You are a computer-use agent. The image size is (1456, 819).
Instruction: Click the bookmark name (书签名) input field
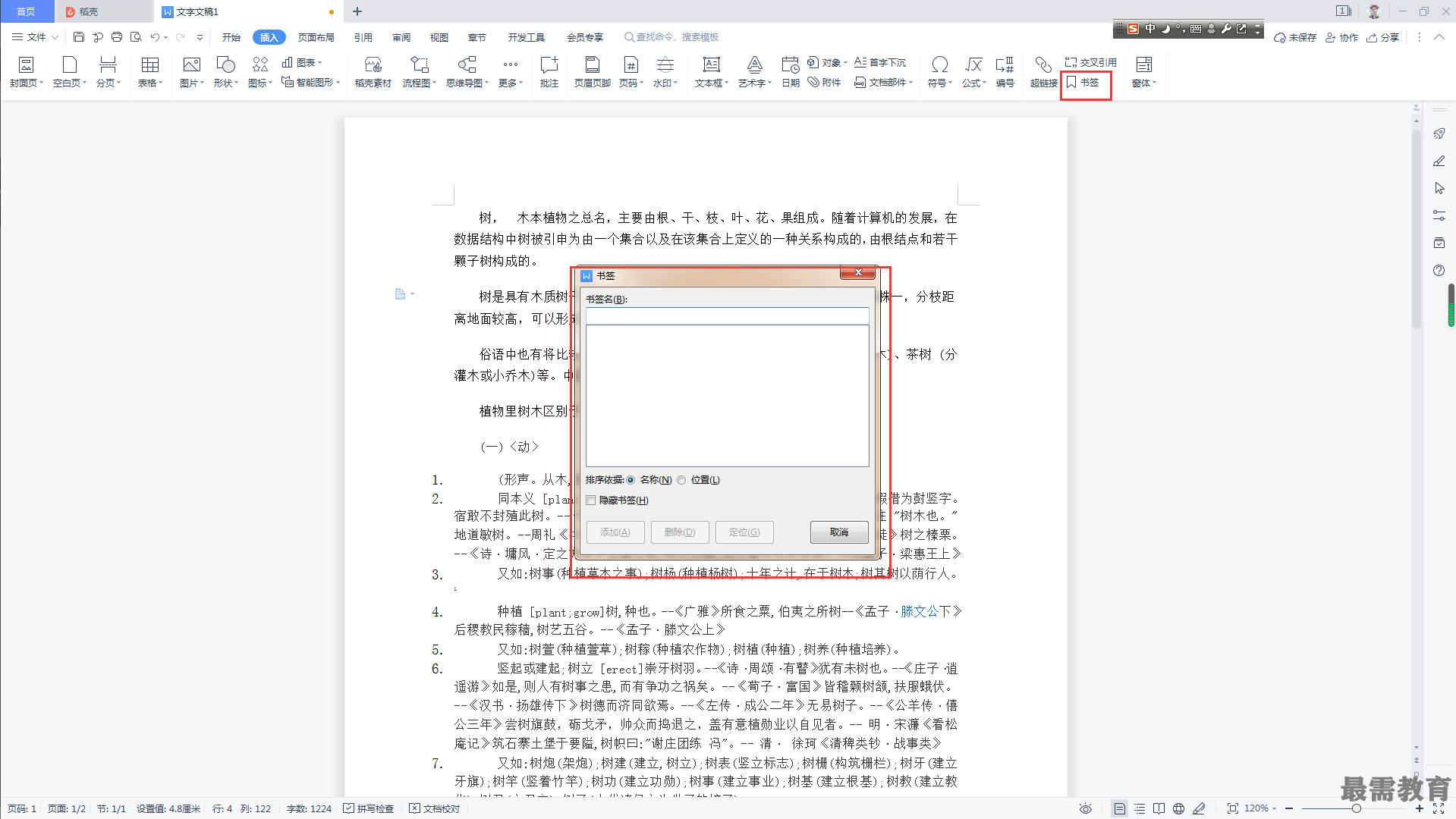coord(727,315)
